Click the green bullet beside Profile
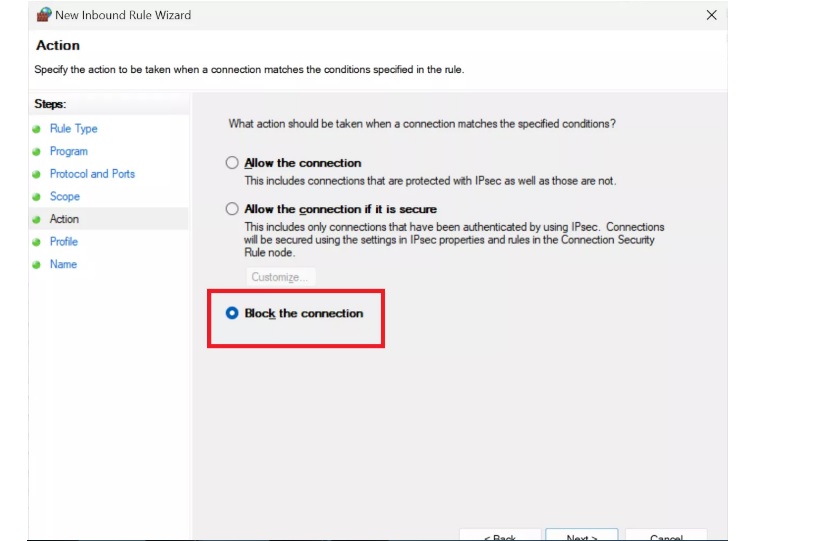 (36, 242)
